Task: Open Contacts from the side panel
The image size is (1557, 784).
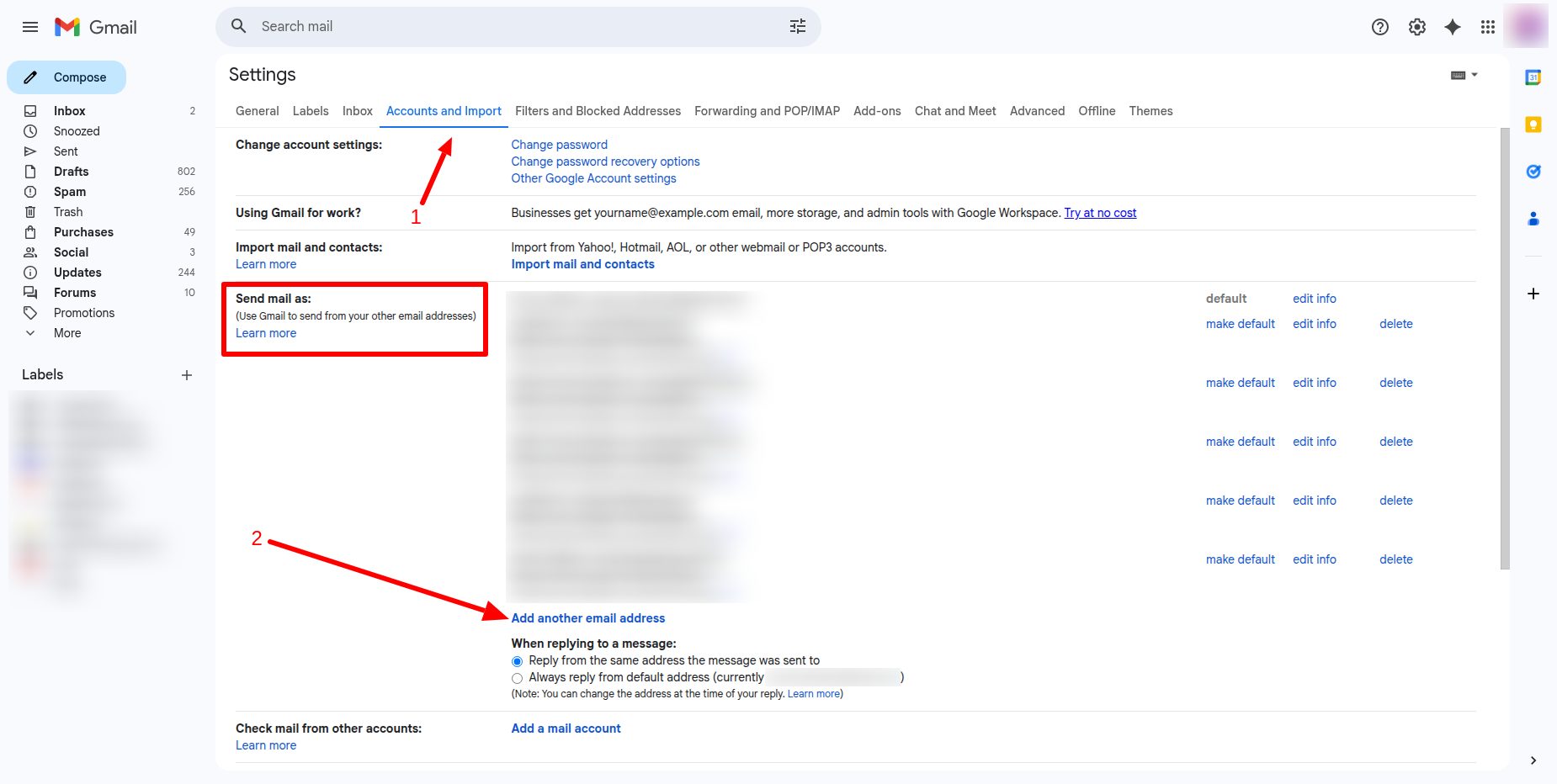Action: click(x=1533, y=219)
